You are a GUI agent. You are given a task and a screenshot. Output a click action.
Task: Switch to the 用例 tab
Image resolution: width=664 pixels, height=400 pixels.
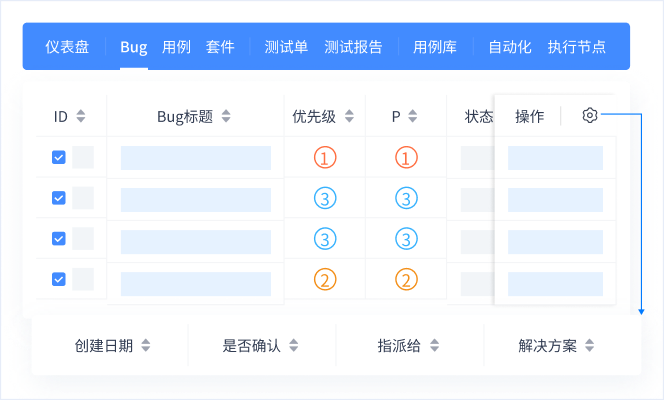(x=176, y=47)
